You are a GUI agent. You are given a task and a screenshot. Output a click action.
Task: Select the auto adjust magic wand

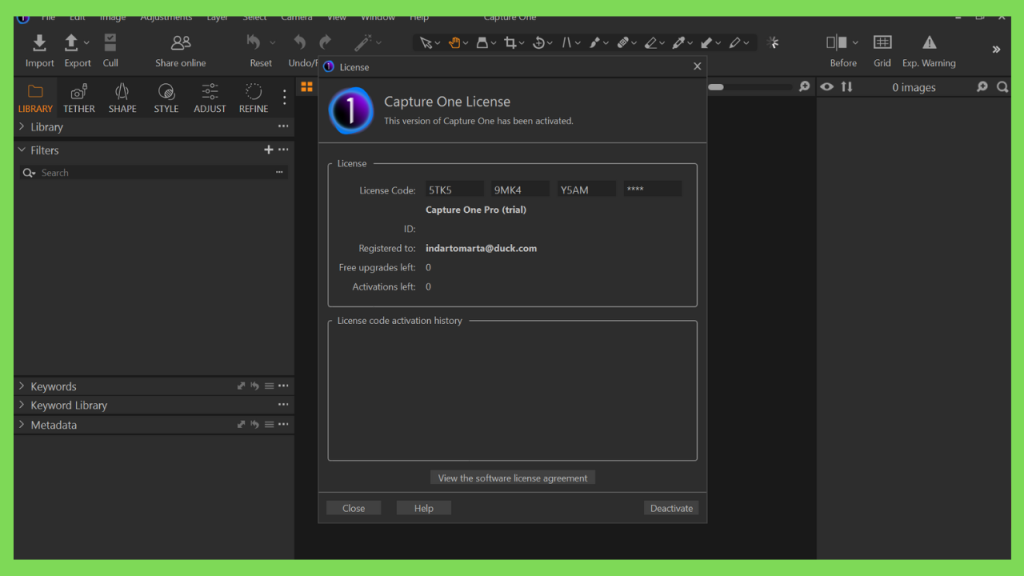tap(362, 42)
